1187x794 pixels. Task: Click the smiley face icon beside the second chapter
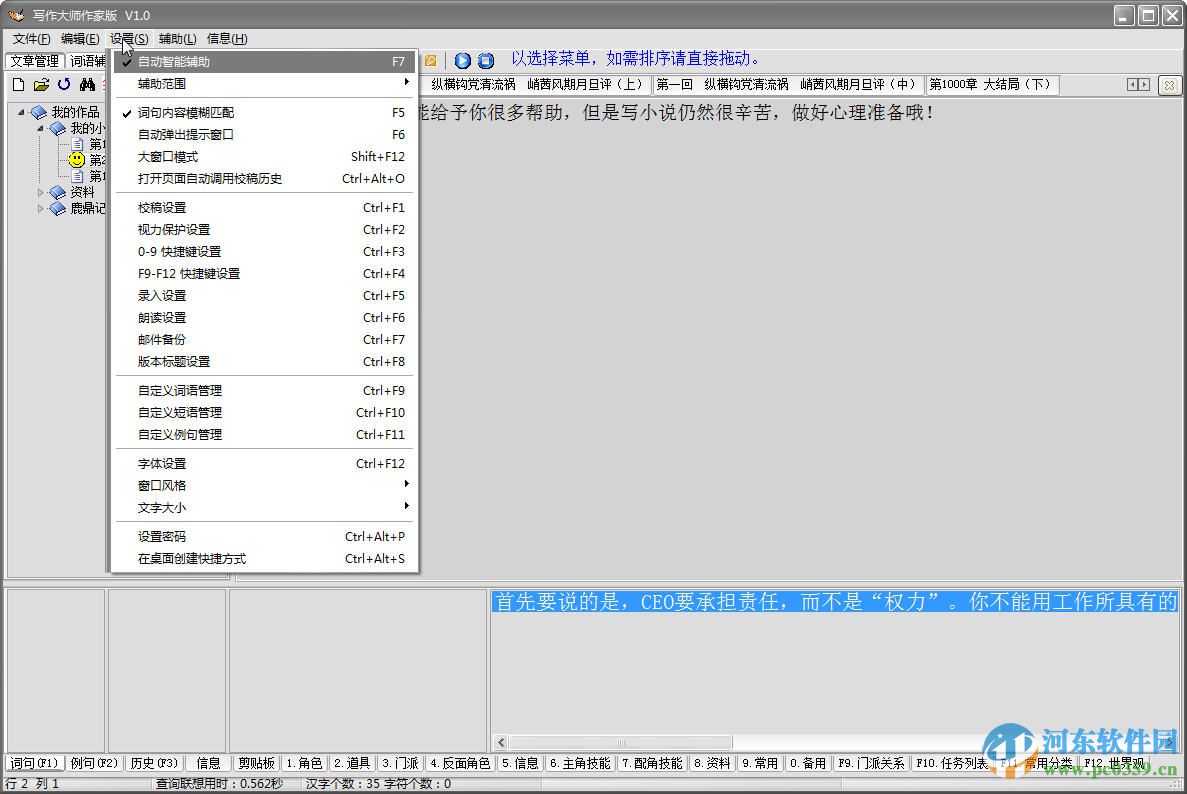pyautogui.click(x=76, y=160)
